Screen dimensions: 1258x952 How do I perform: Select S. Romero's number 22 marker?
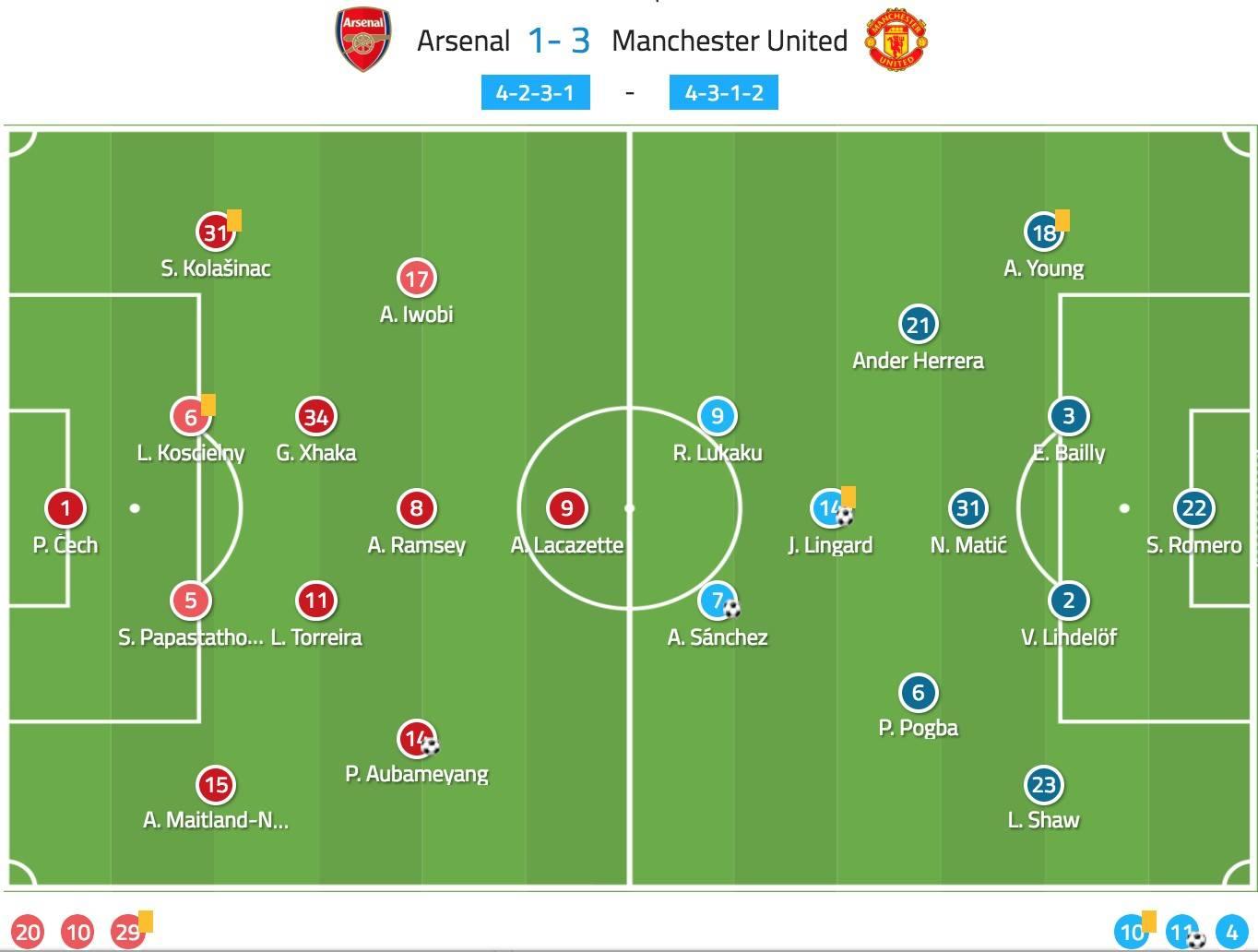click(x=1193, y=507)
